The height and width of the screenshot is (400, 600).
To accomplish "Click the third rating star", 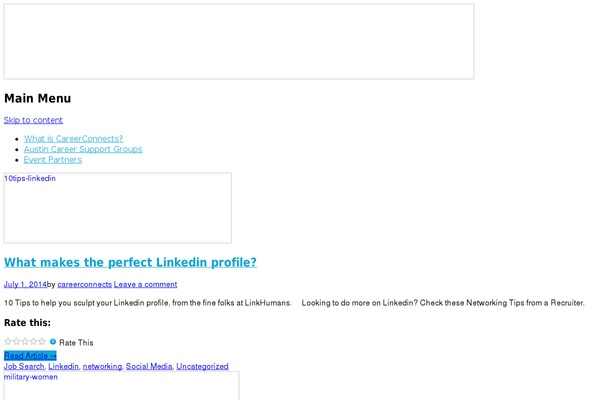I will pos(26,342).
